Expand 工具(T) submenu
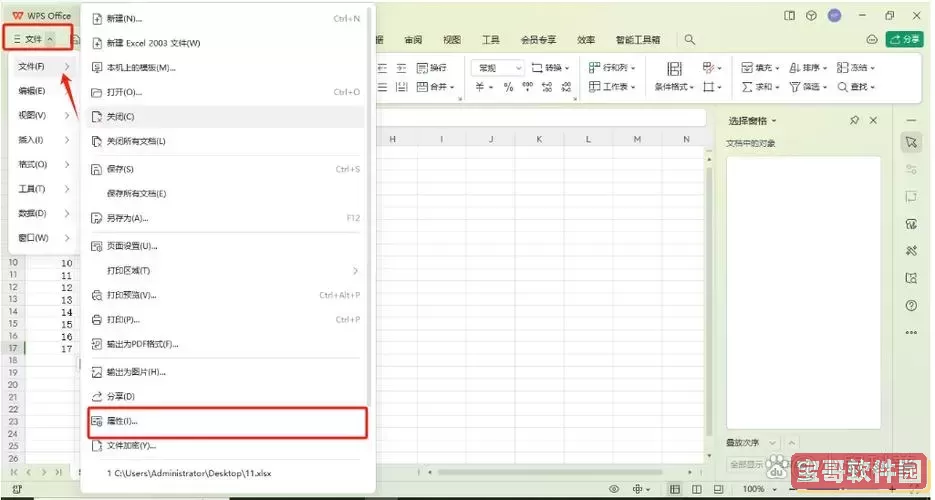Image resolution: width=935 pixels, height=500 pixels. [x=44, y=189]
